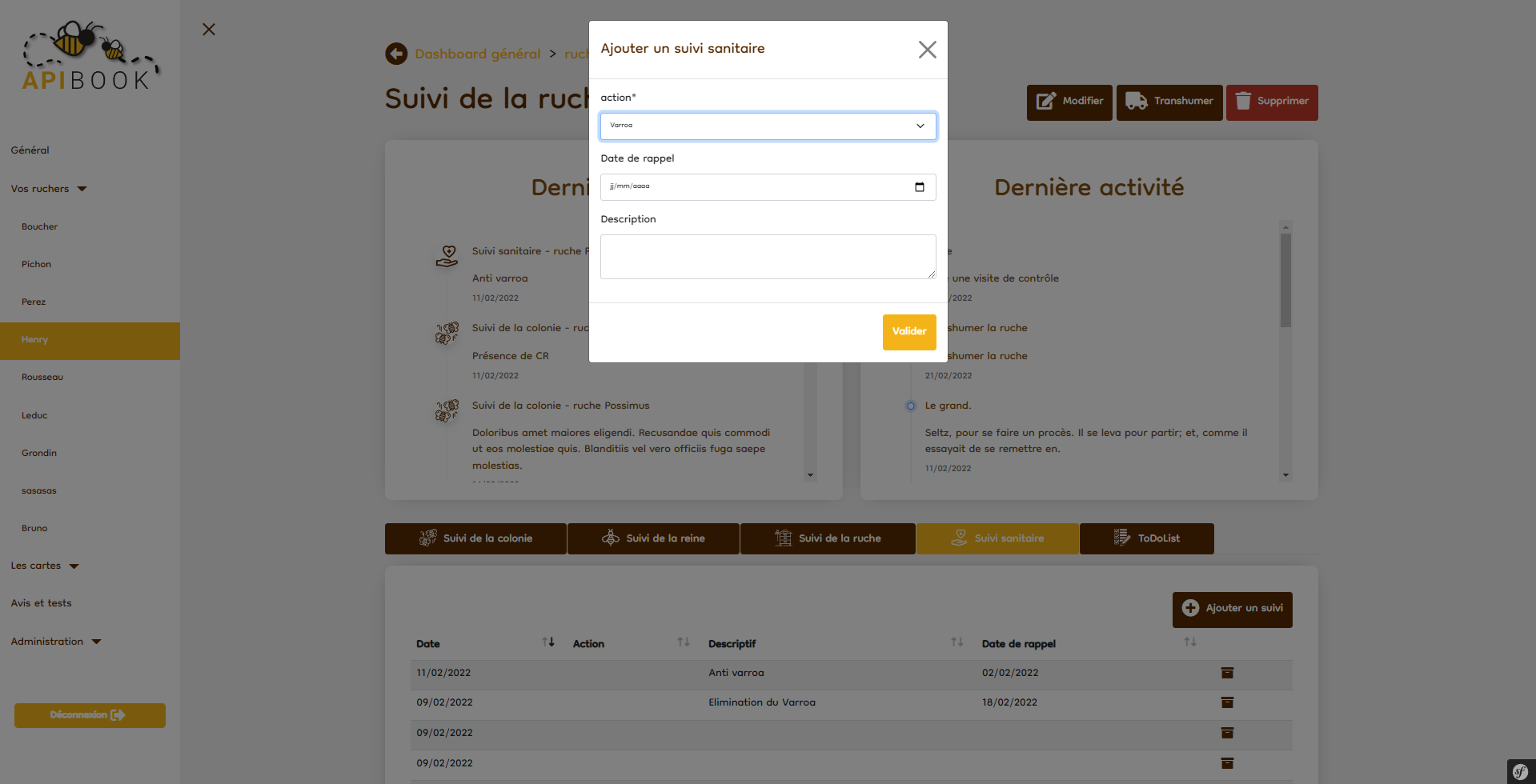Click the Ajouter un suivi button
Image resolution: width=1536 pixels, height=784 pixels.
point(1232,609)
